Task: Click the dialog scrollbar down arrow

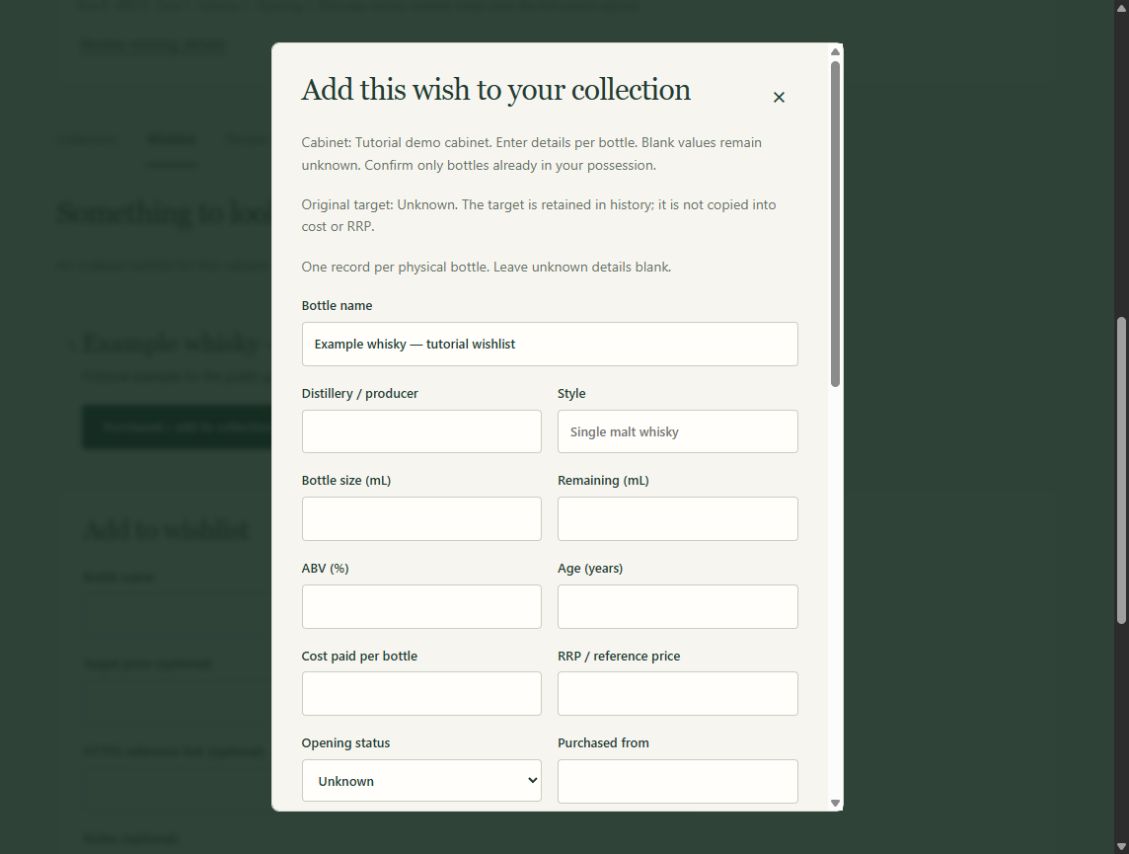Action: click(x=835, y=803)
